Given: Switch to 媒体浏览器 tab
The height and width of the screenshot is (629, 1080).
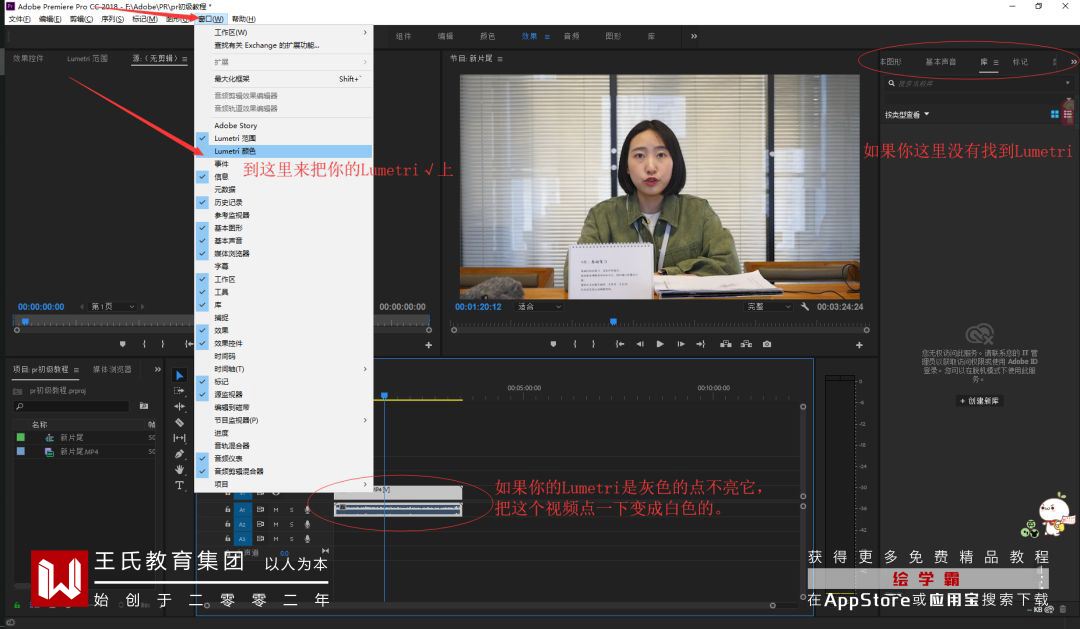Looking at the screenshot, I should [112, 369].
